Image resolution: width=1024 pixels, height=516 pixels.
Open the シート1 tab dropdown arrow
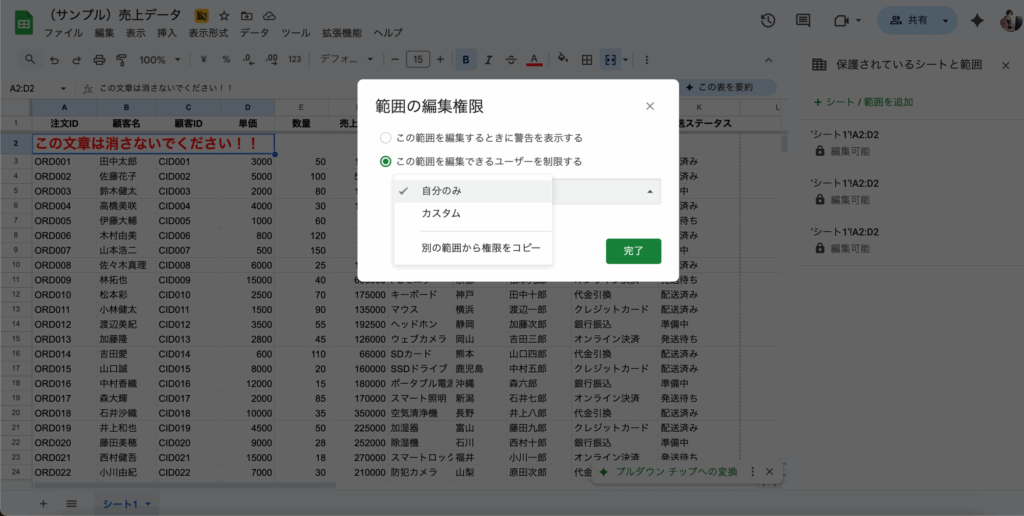pos(148,504)
